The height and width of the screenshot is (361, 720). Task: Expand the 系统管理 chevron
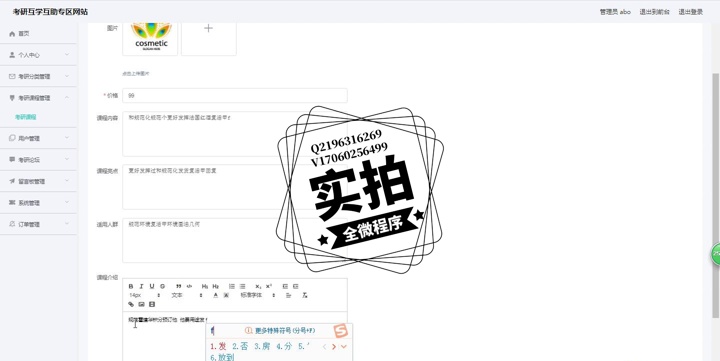pyautogui.click(x=67, y=203)
